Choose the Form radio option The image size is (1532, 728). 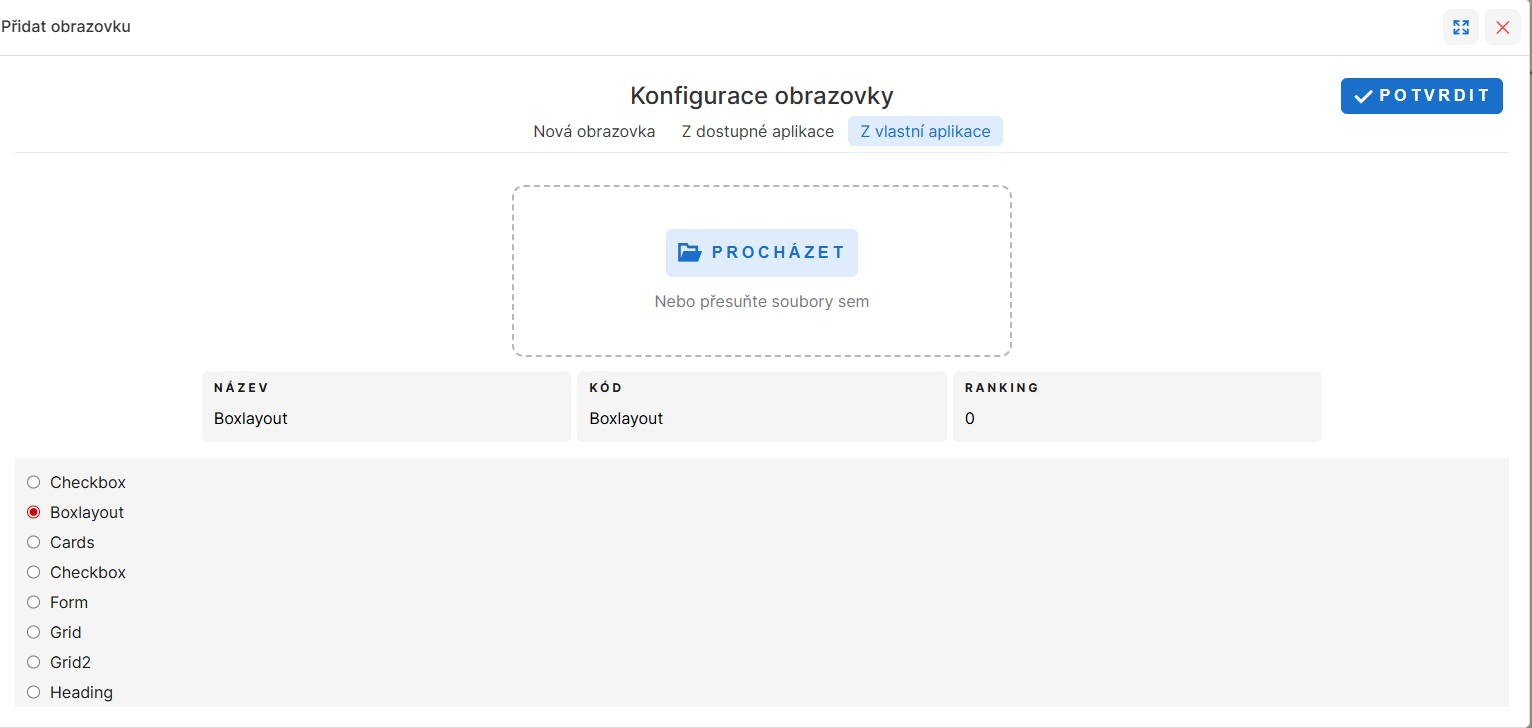(x=34, y=602)
